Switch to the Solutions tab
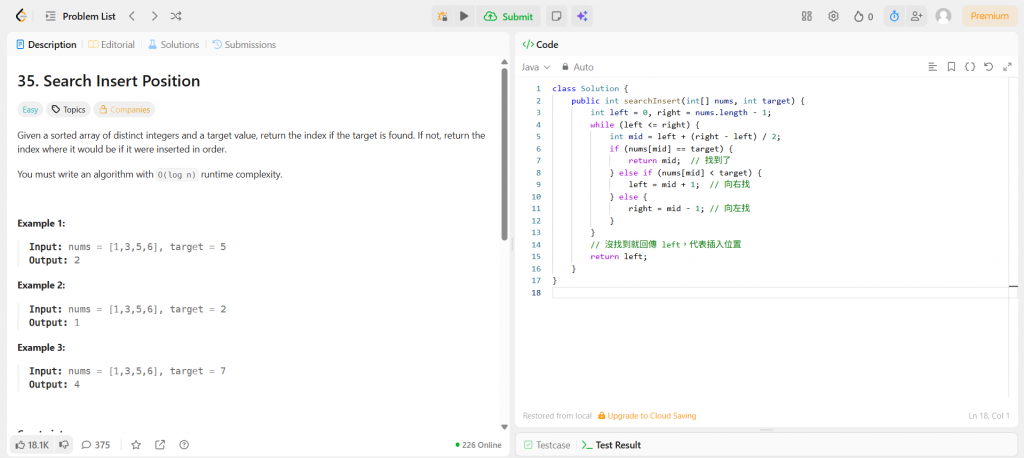The image size is (1024, 458). coord(173,44)
